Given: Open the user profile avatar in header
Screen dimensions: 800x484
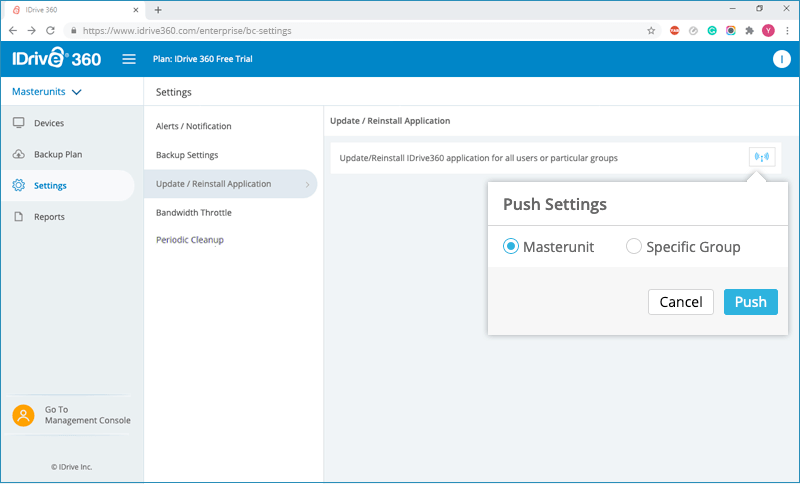Looking at the screenshot, I should [781, 59].
